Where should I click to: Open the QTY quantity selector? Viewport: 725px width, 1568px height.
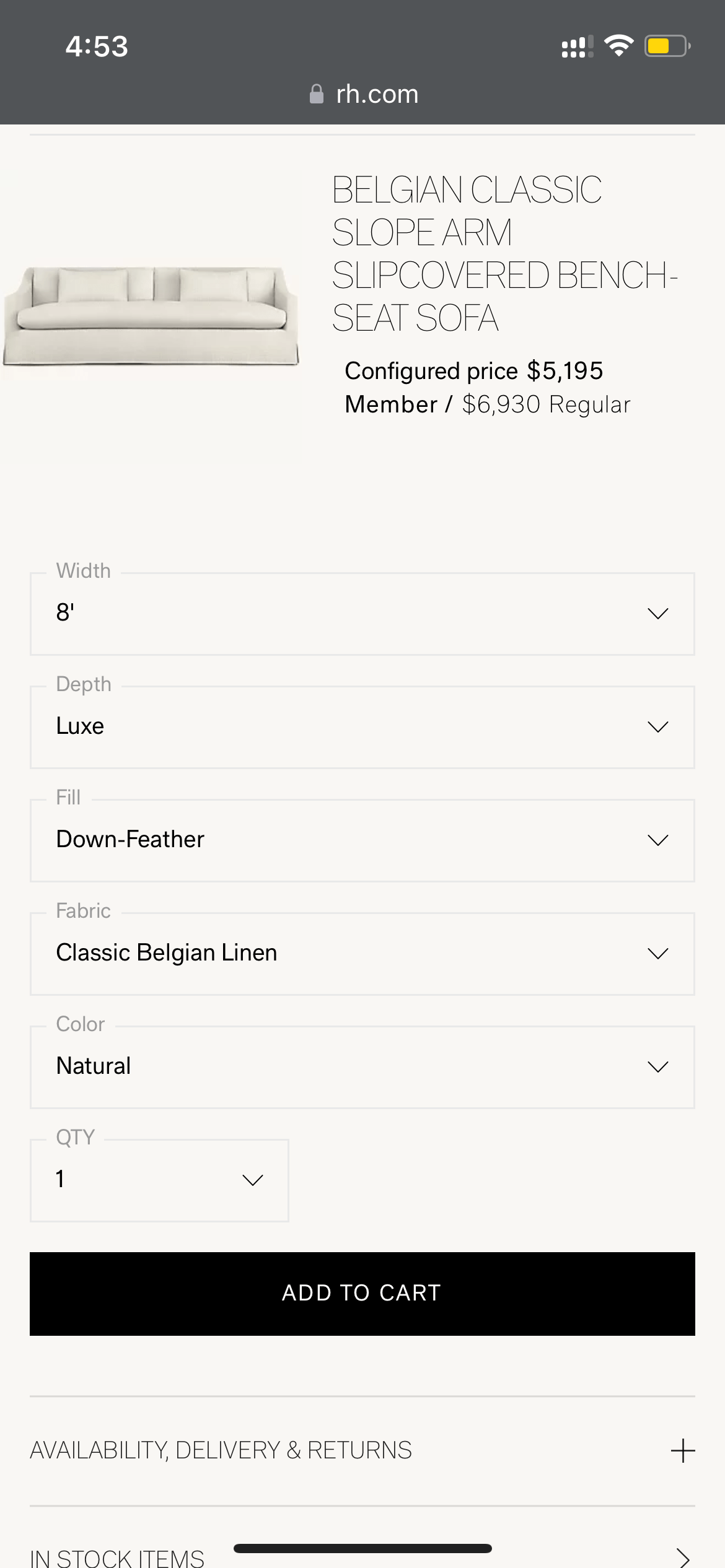[x=159, y=1180]
